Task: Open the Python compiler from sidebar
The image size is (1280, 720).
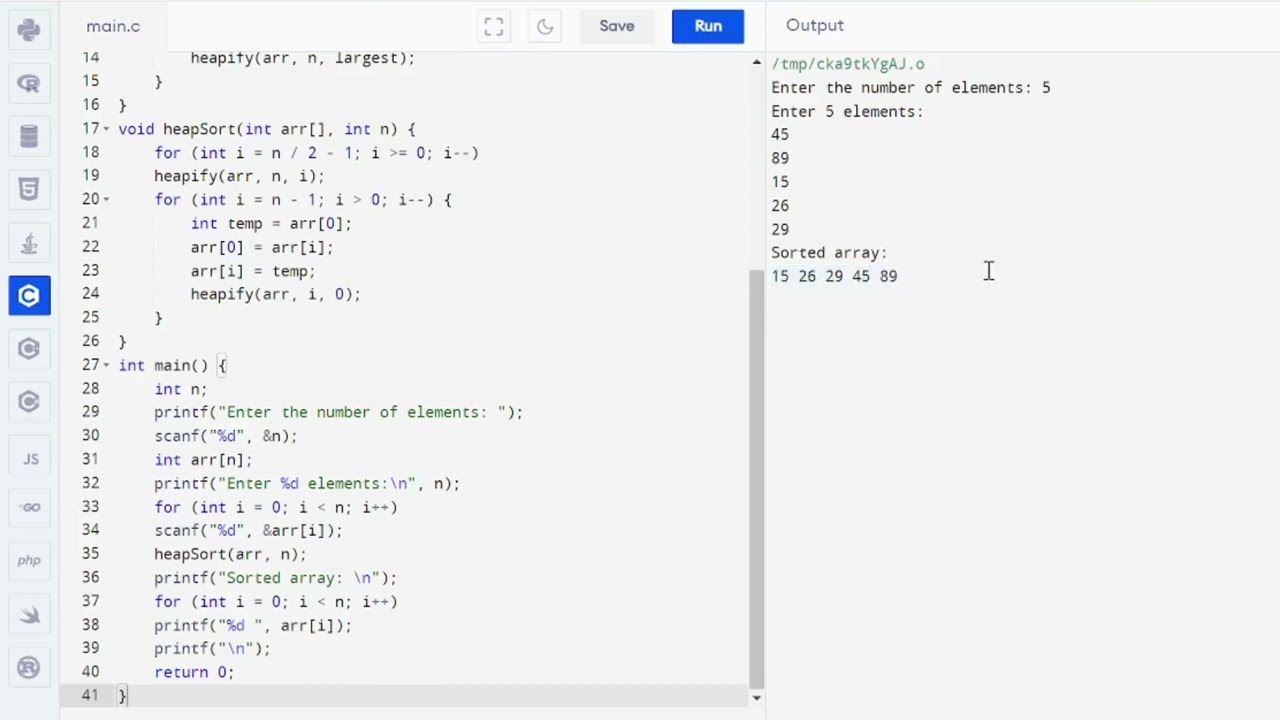Action: tap(29, 30)
